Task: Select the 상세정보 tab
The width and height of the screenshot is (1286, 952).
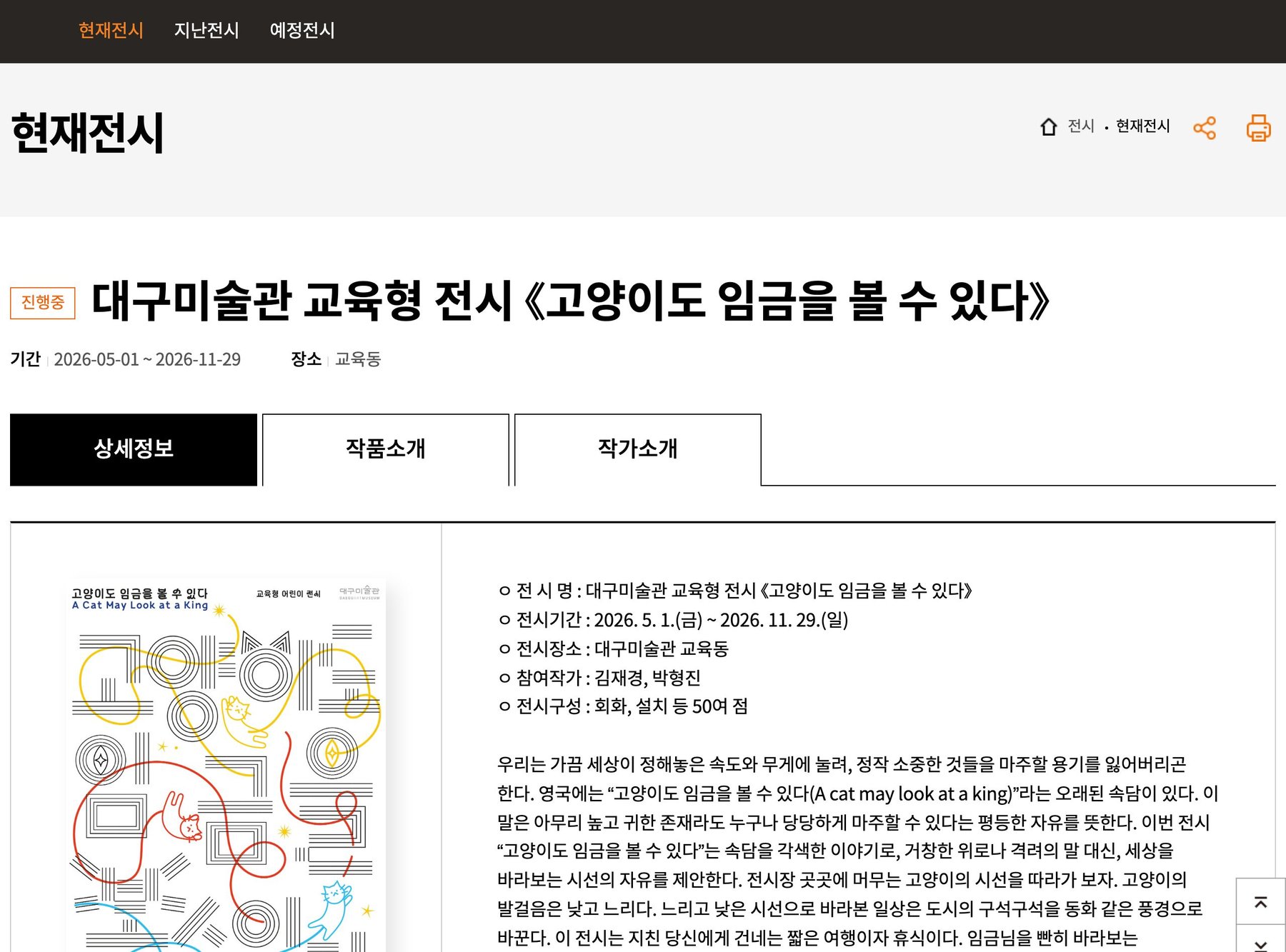Action: (x=134, y=449)
